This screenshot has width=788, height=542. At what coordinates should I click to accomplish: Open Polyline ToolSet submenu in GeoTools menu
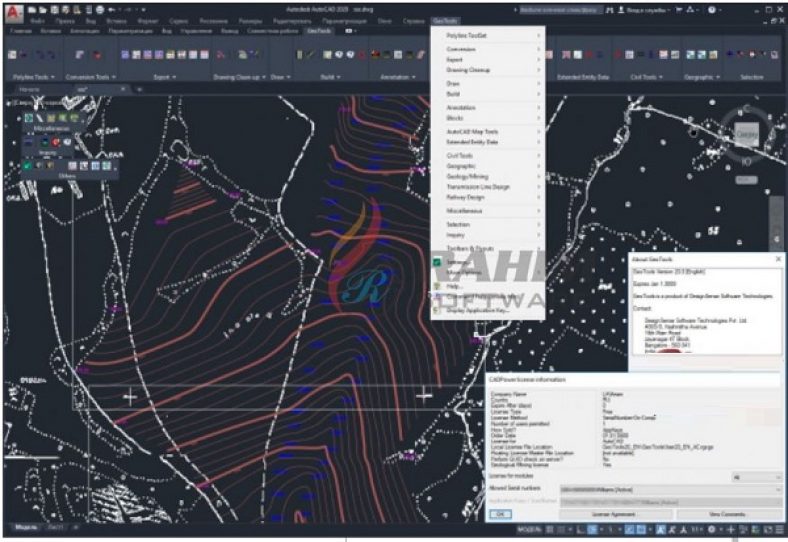(487, 36)
